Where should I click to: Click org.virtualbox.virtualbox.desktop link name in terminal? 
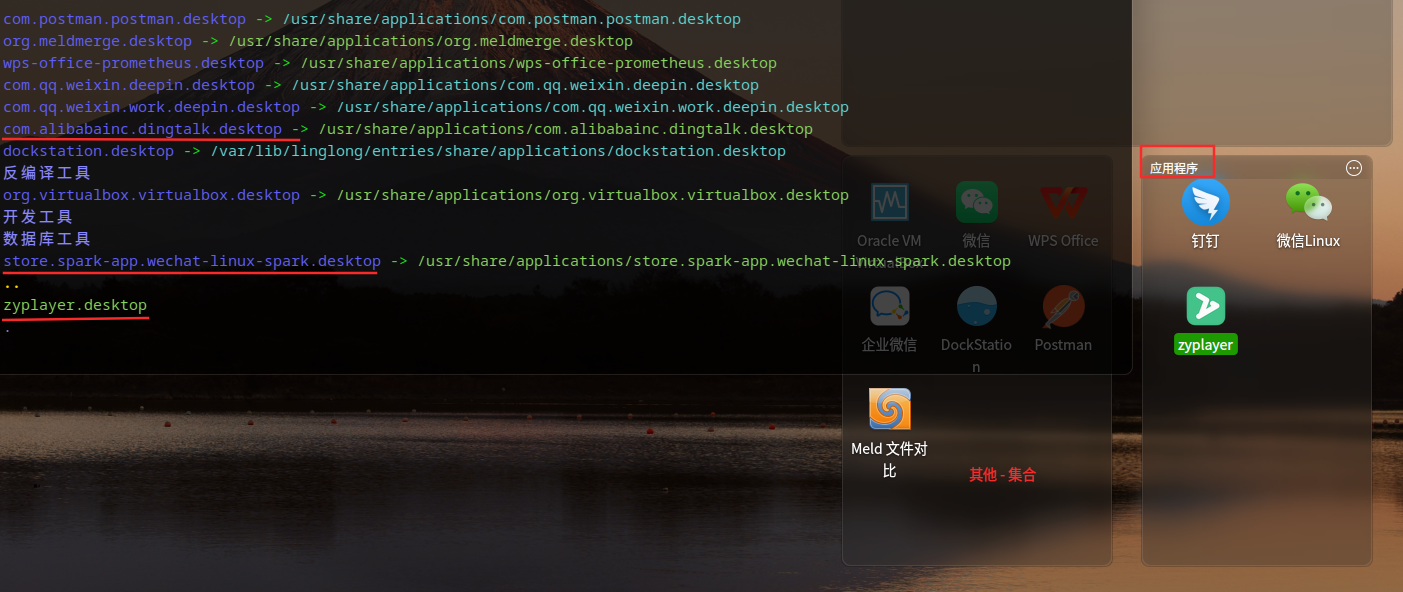coord(151,195)
